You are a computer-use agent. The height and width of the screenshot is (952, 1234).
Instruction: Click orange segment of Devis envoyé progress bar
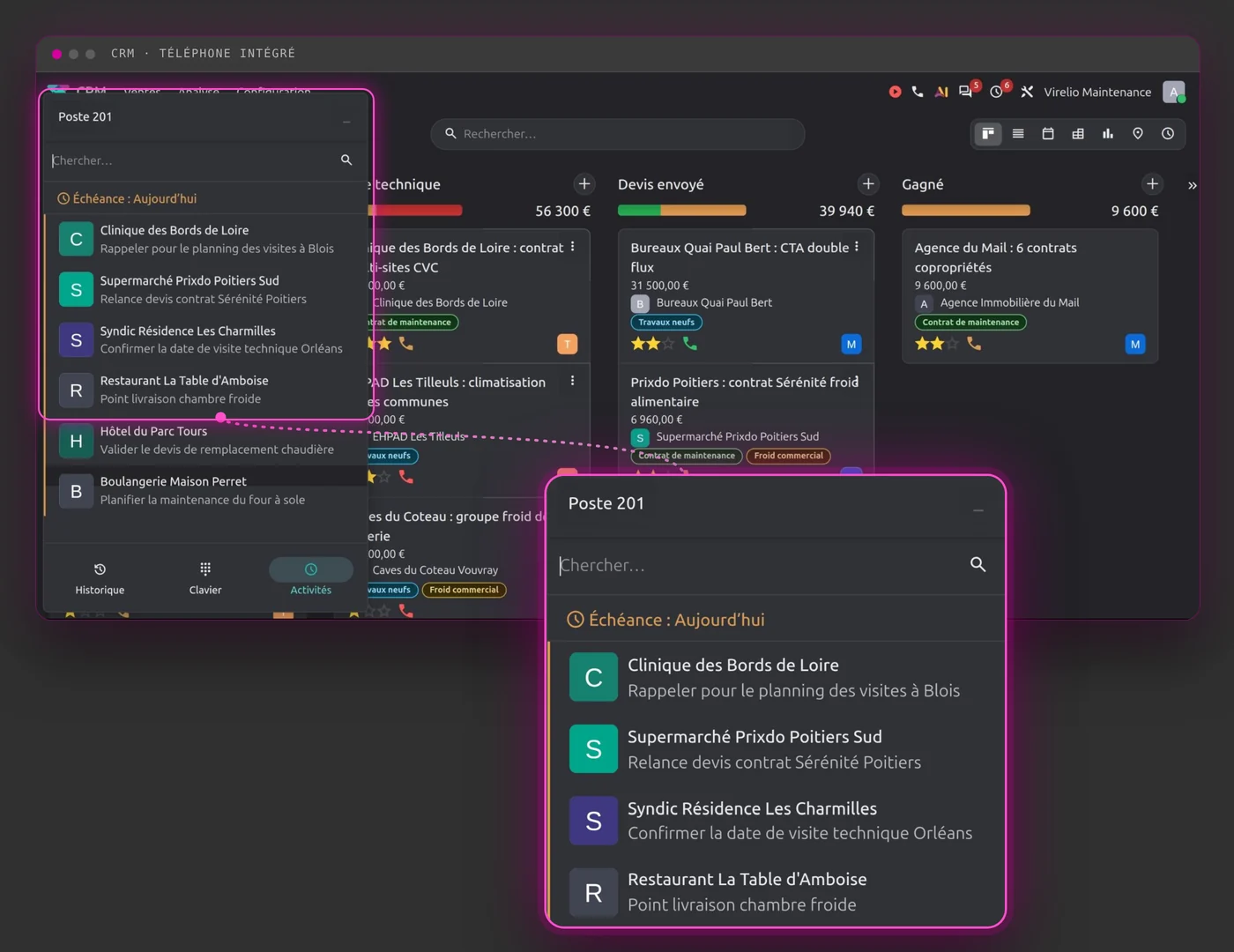click(703, 211)
